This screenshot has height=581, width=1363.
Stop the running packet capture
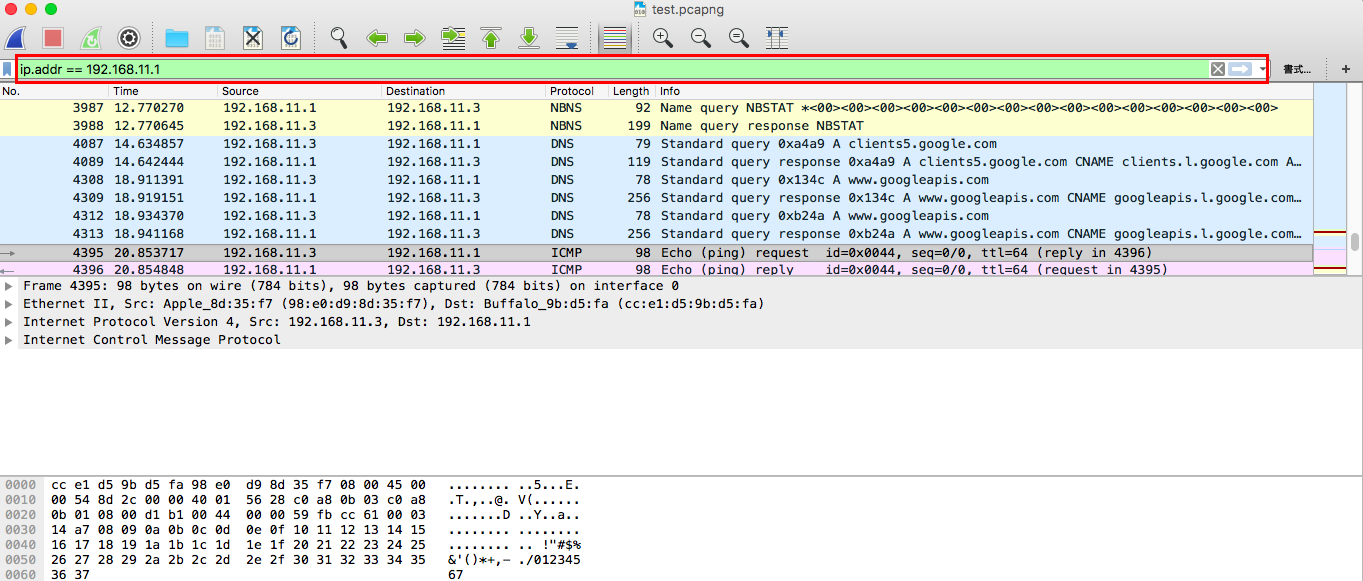[53, 39]
